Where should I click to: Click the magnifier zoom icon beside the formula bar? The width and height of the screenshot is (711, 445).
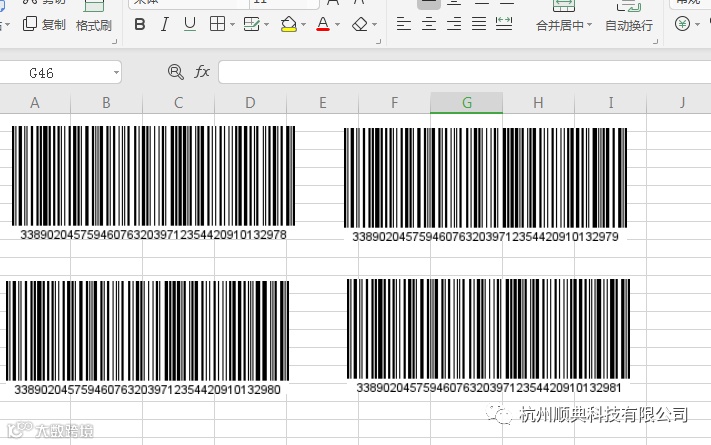pyautogui.click(x=175, y=72)
